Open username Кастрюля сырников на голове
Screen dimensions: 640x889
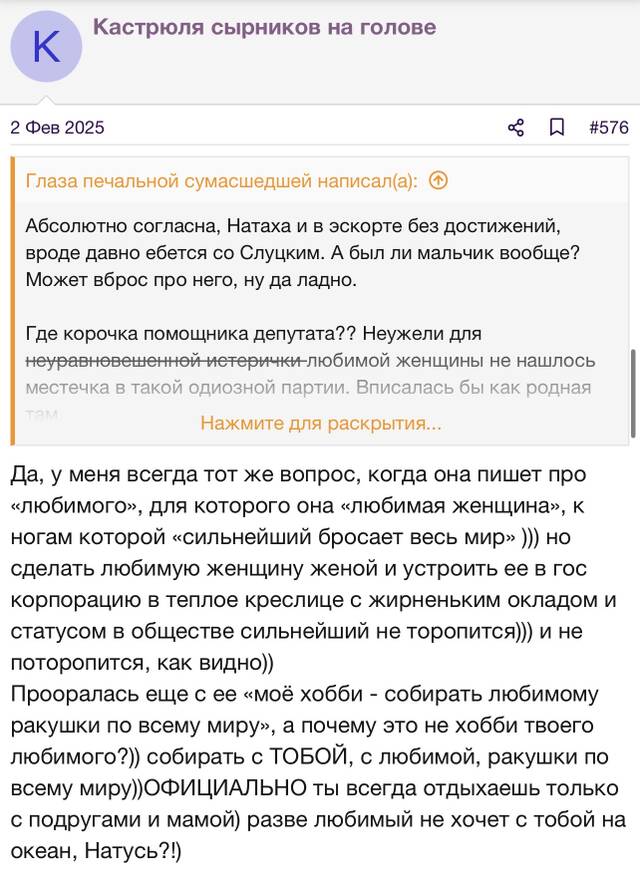point(265,27)
